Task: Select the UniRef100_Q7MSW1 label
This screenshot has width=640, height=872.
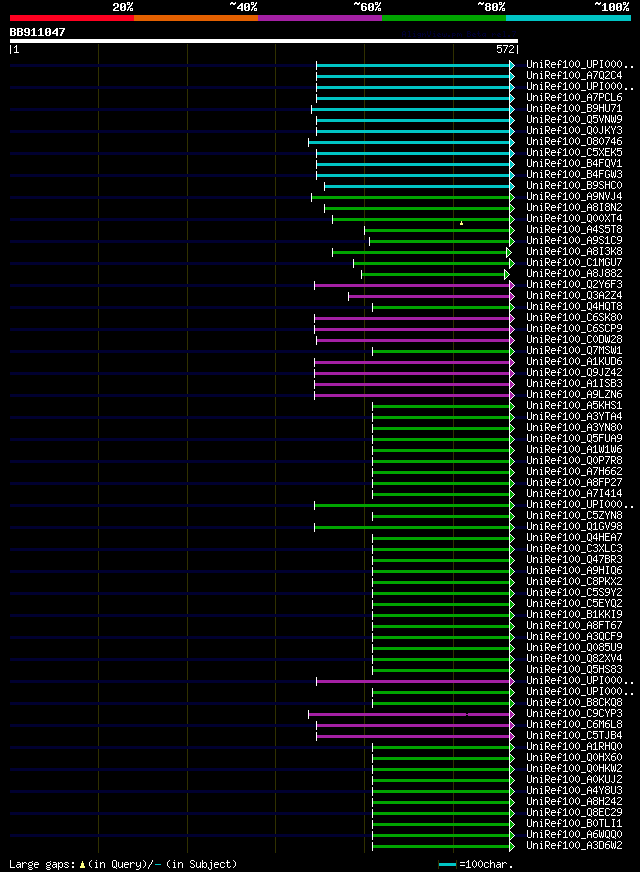Action: (x=574, y=351)
